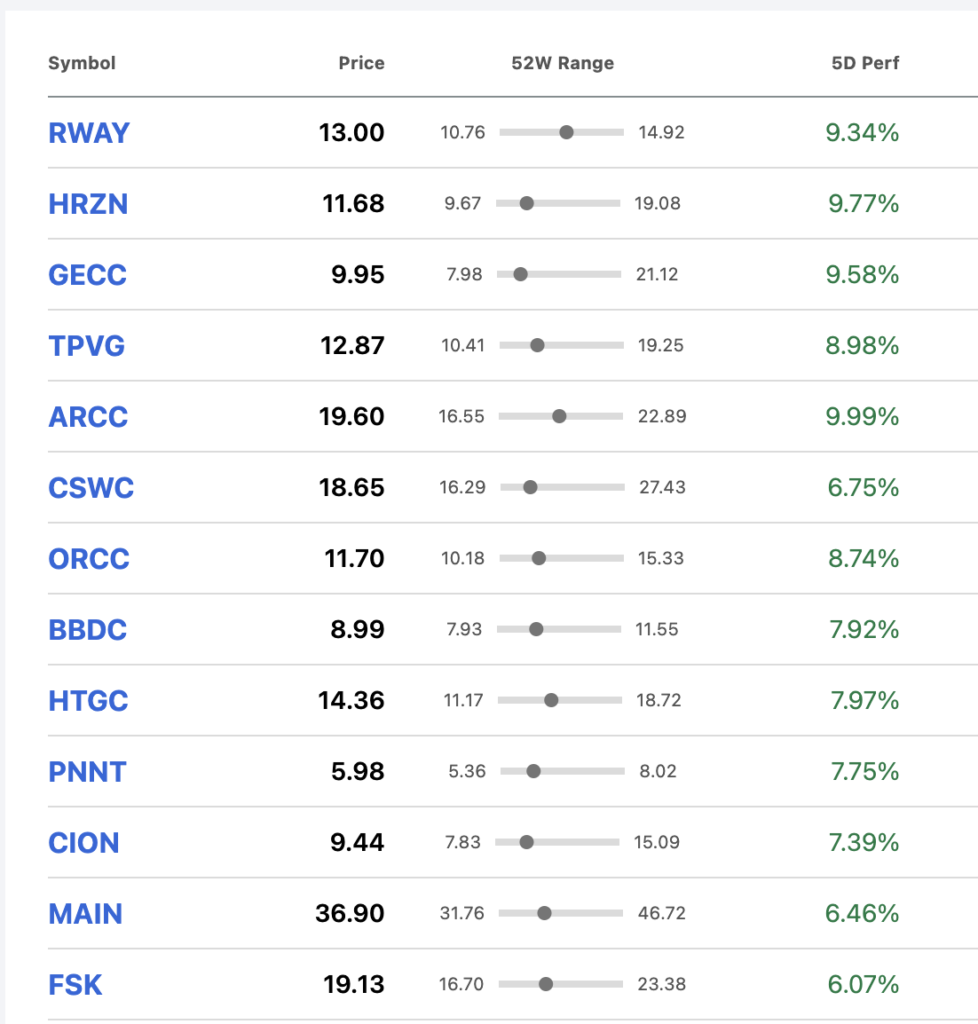Click the ARCC ticker symbol
The image size is (978, 1024).
pyautogui.click(x=88, y=417)
